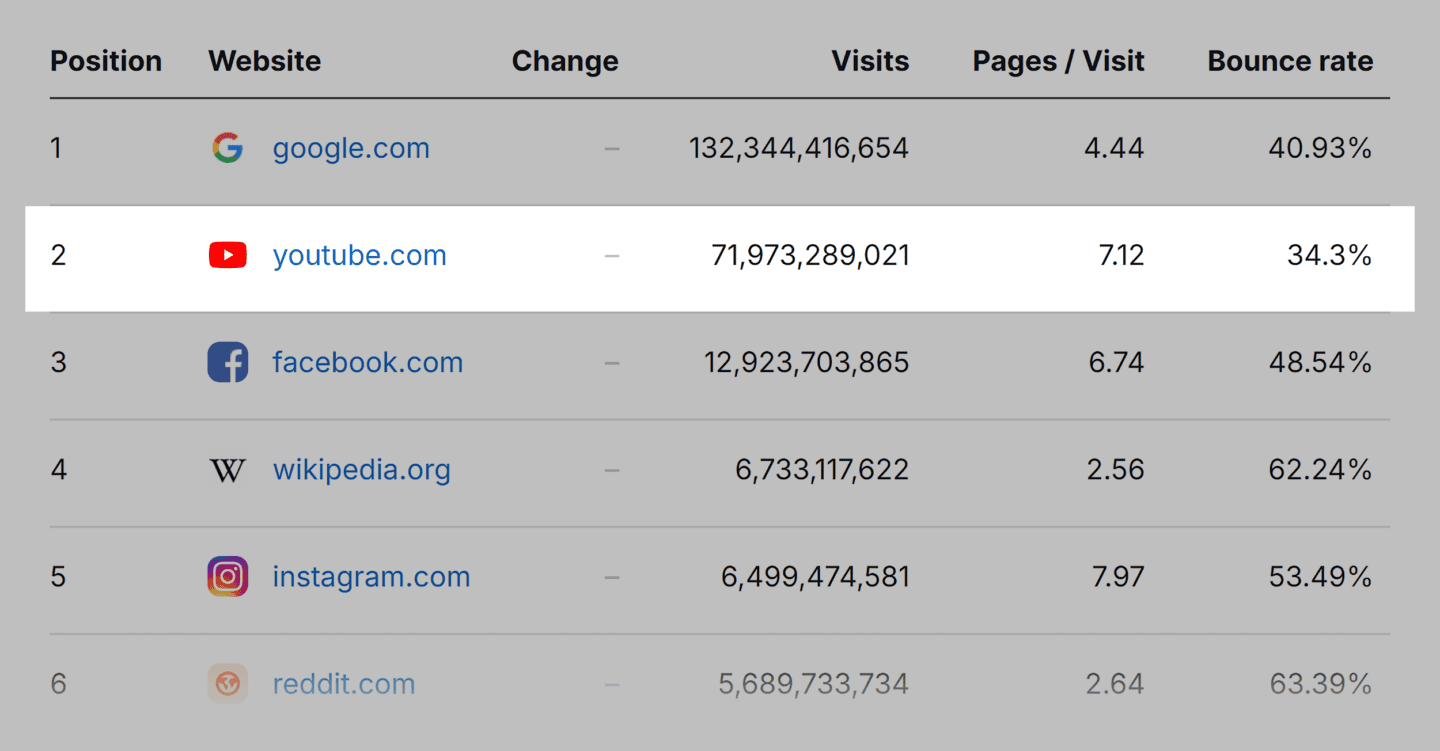Click the YouTube play-button icon
Image resolution: width=1440 pixels, height=751 pixels.
coord(228,256)
